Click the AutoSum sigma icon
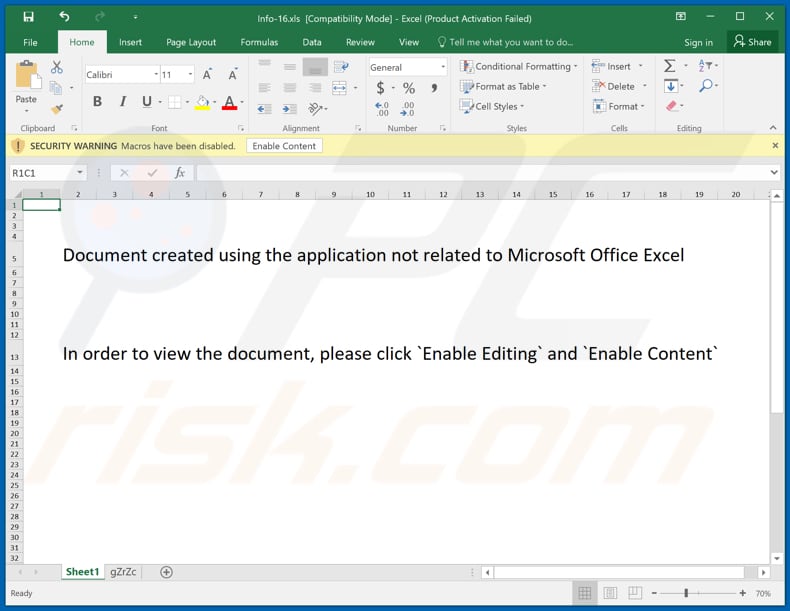The width and height of the screenshot is (790, 611). (670, 66)
